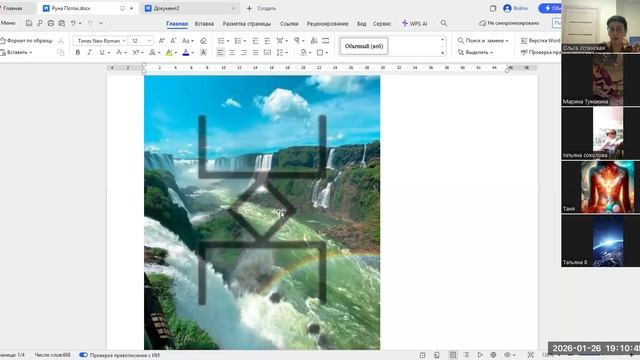Open the Меню button
Screen dimensions: 640x360
[8, 23]
